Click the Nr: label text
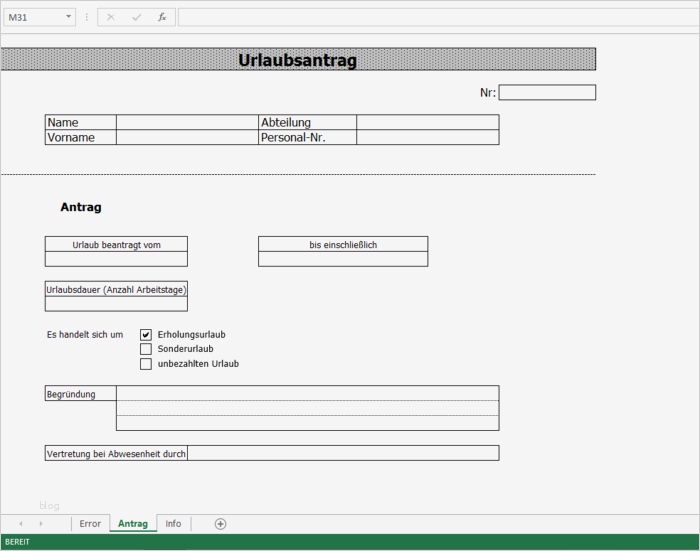700x551 pixels. tap(488, 92)
